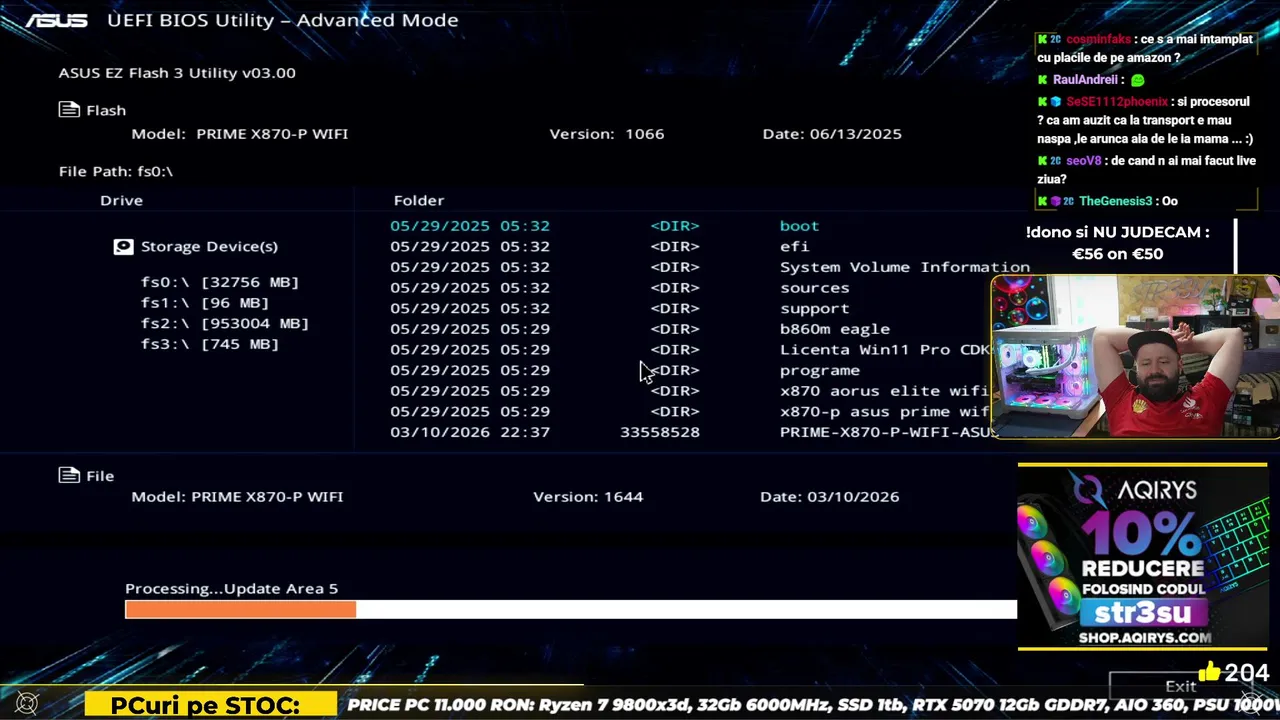This screenshot has width=1280, height=720.
Task: Click the seoV8 chat username
Action: coord(1083,161)
